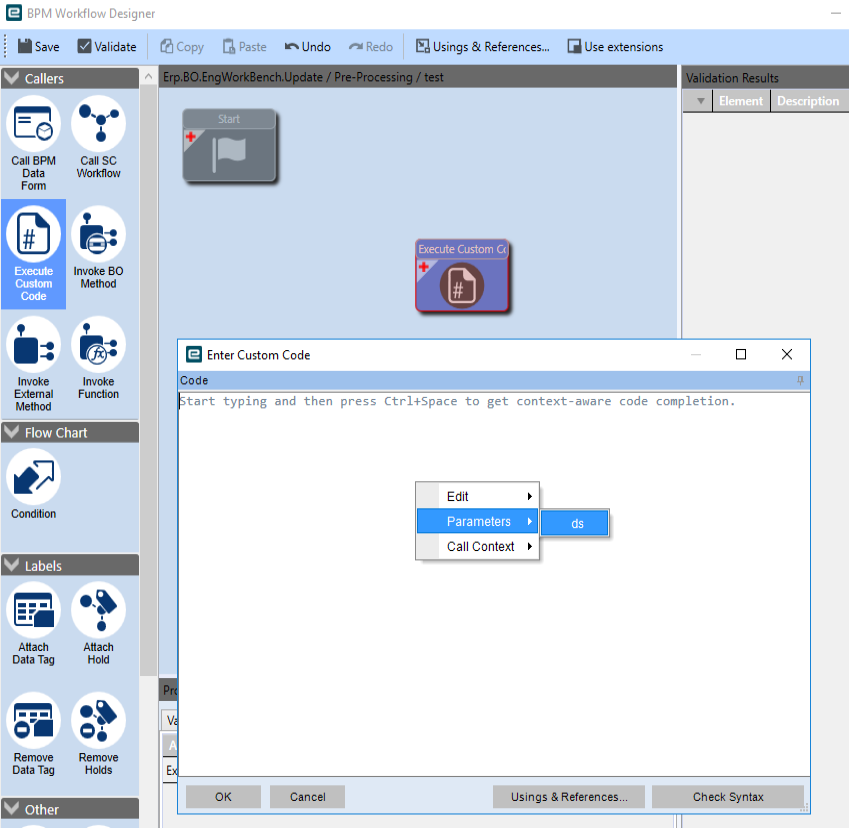Click the Copy toolbar button
The width and height of the screenshot is (849, 828).
pos(182,47)
